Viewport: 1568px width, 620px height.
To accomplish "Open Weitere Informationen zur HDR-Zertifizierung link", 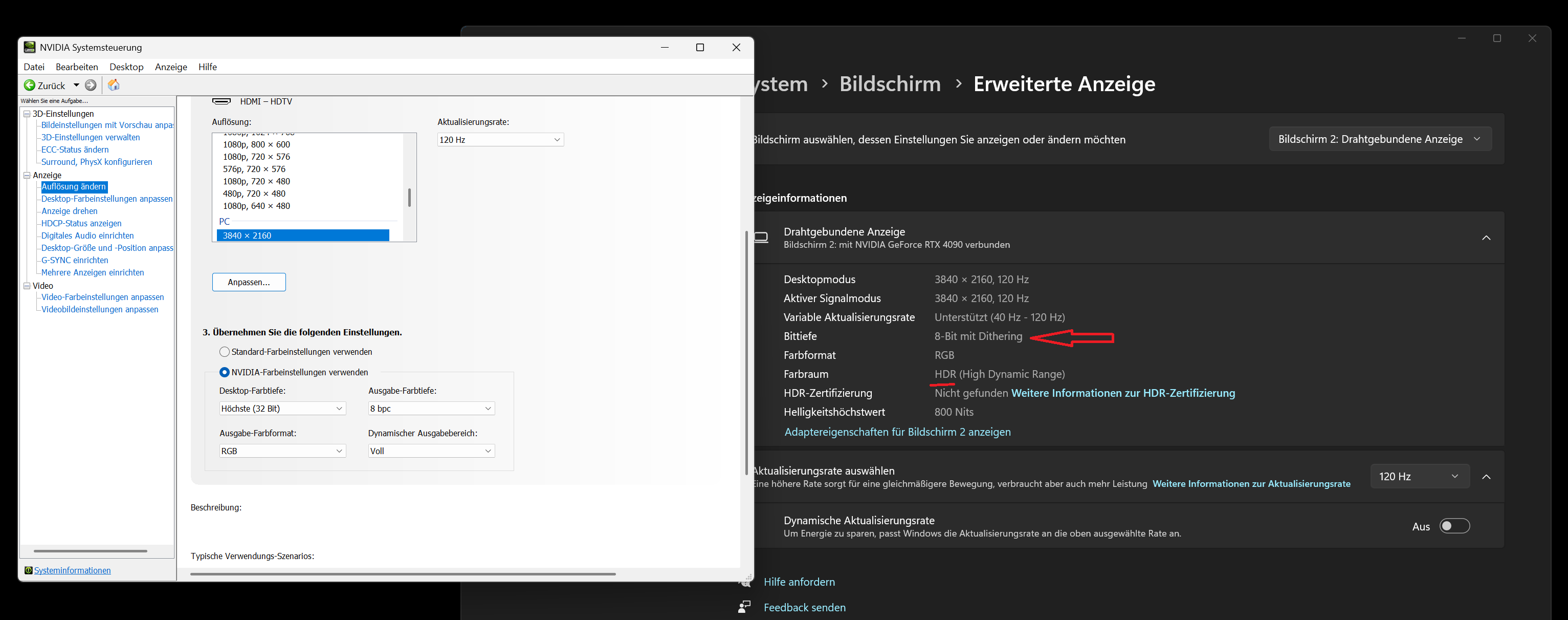I will click(1123, 393).
